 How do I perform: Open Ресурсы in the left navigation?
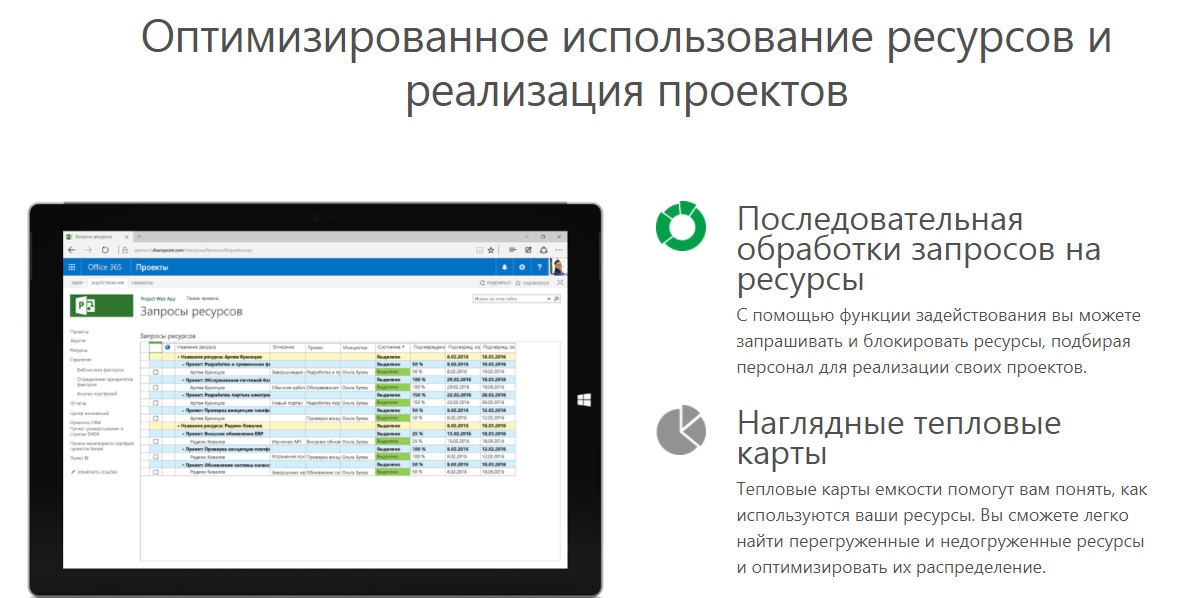pyautogui.click(x=80, y=348)
